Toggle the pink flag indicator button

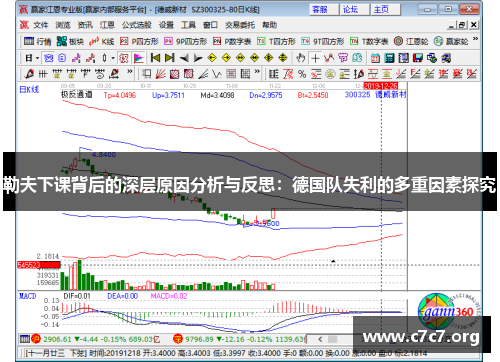tap(138, 58)
